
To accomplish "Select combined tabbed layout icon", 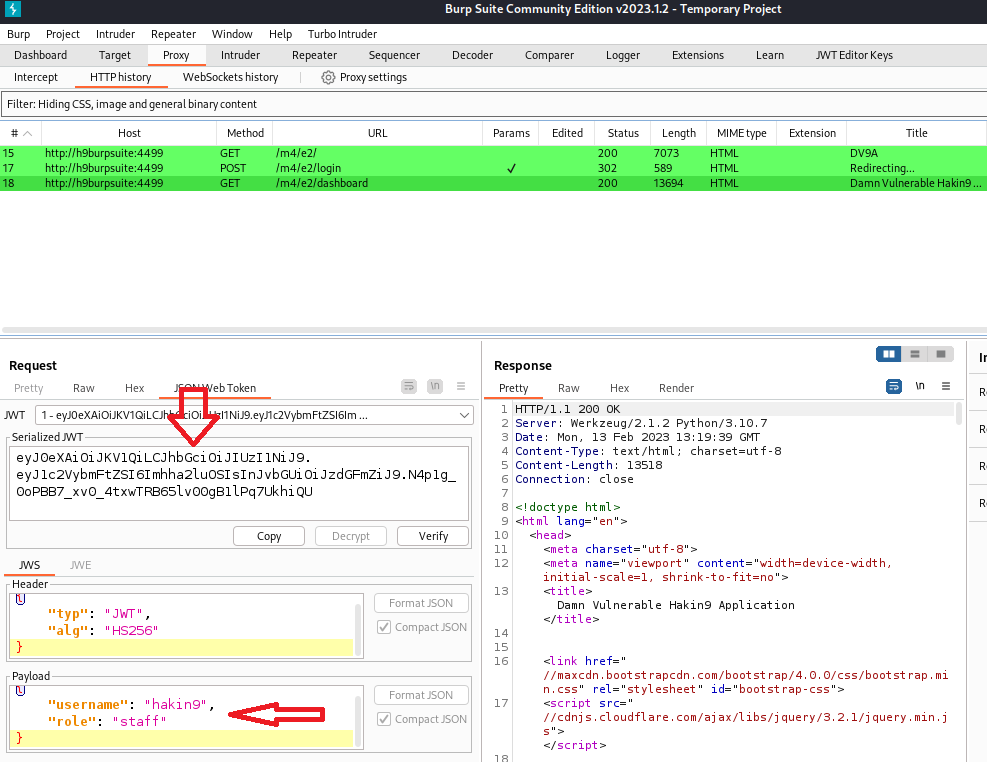I will [x=940, y=354].
